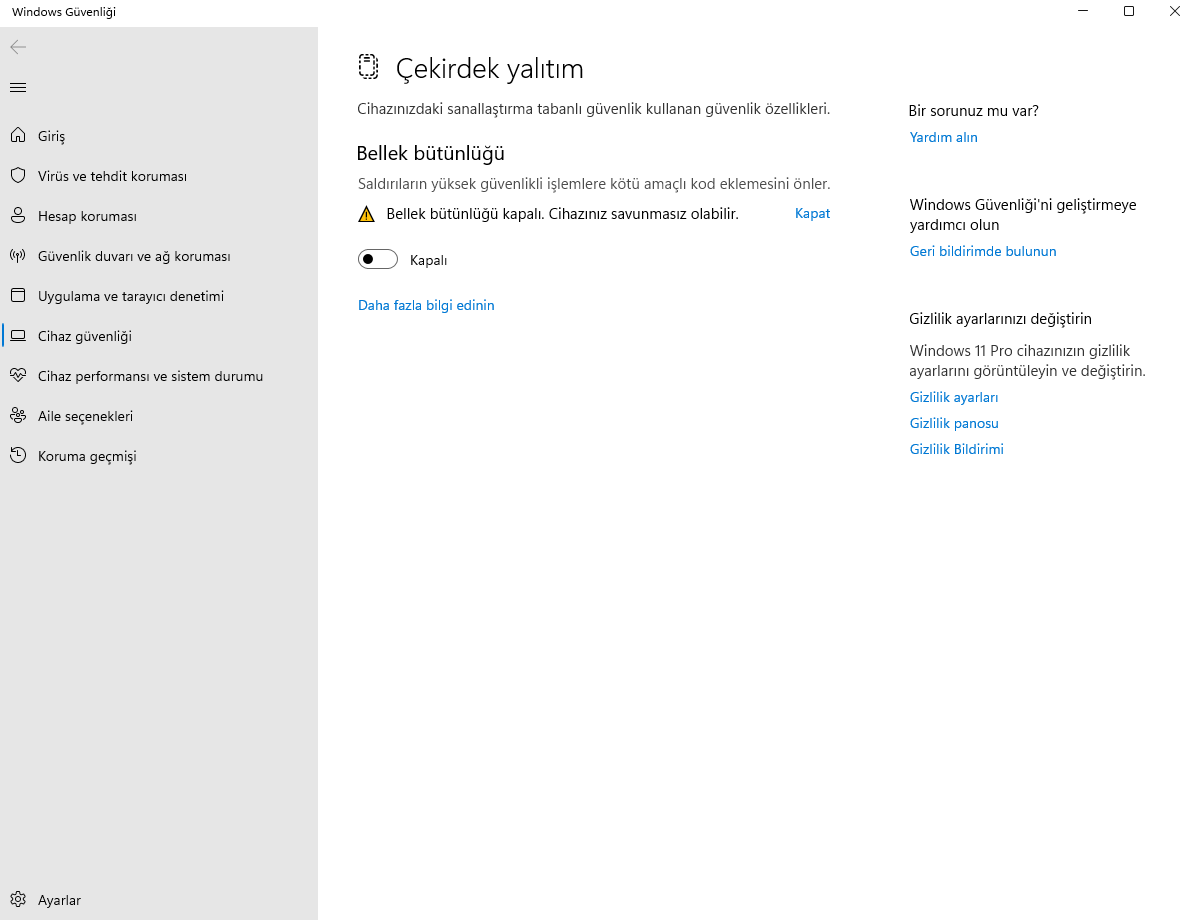Screen dimensions: 1192x920
Task: Open Gizlilik ayarları link
Action: tap(953, 397)
